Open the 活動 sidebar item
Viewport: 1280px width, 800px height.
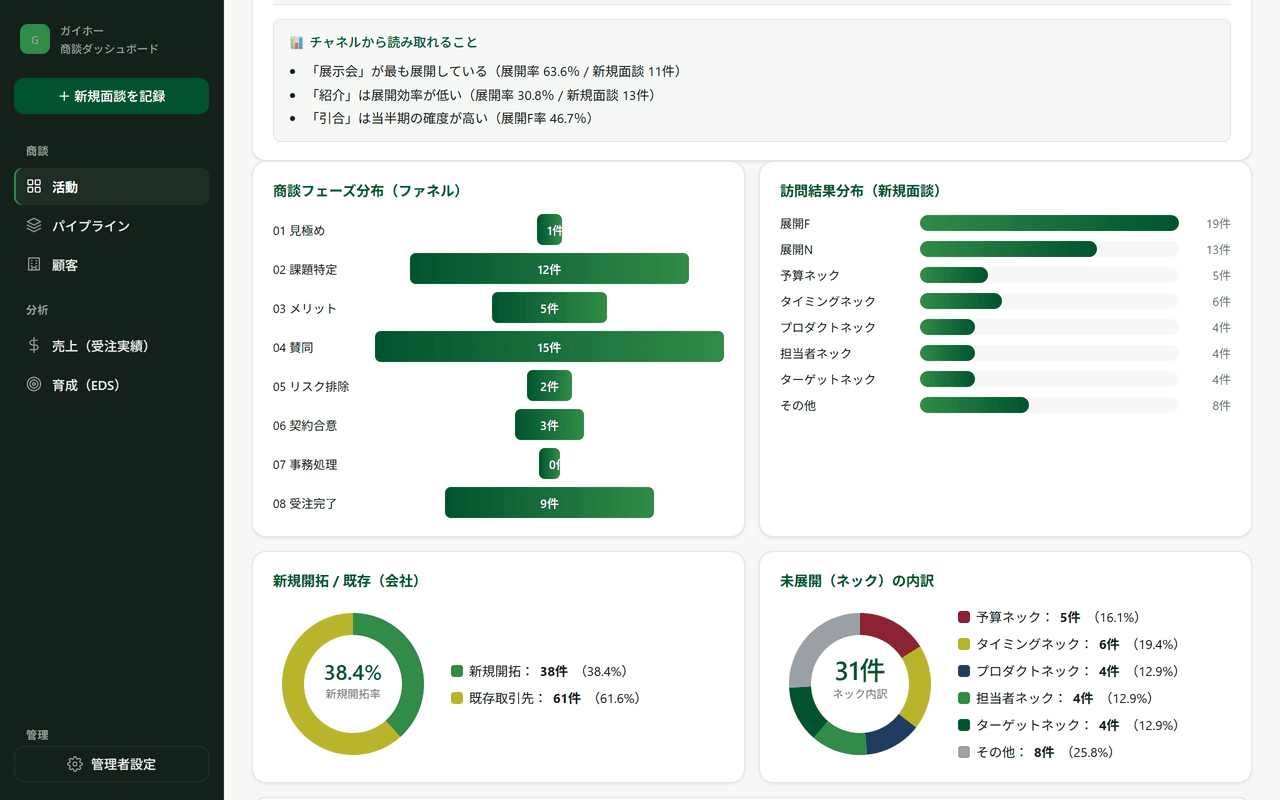(111, 187)
